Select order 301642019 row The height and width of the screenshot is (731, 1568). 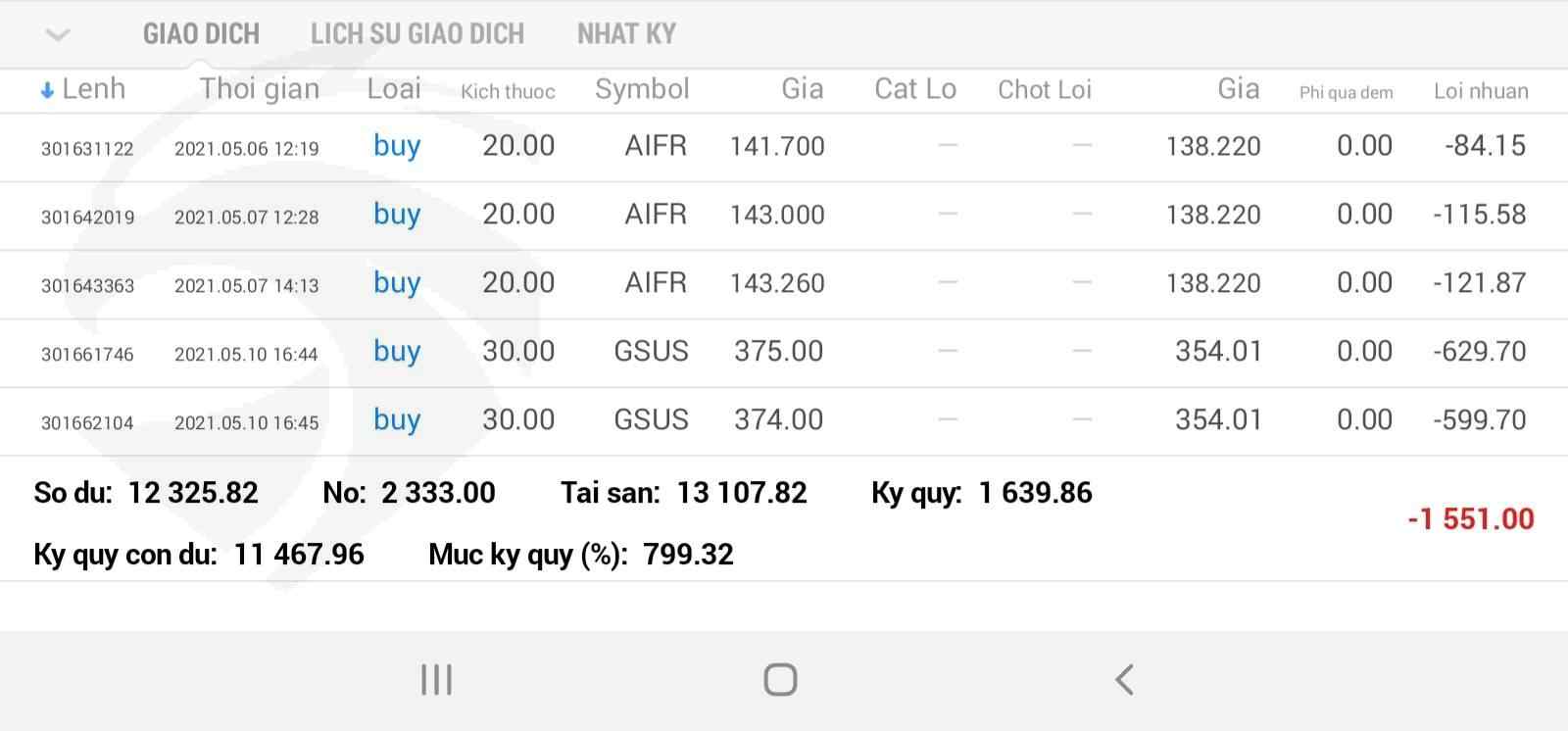coord(87,218)
